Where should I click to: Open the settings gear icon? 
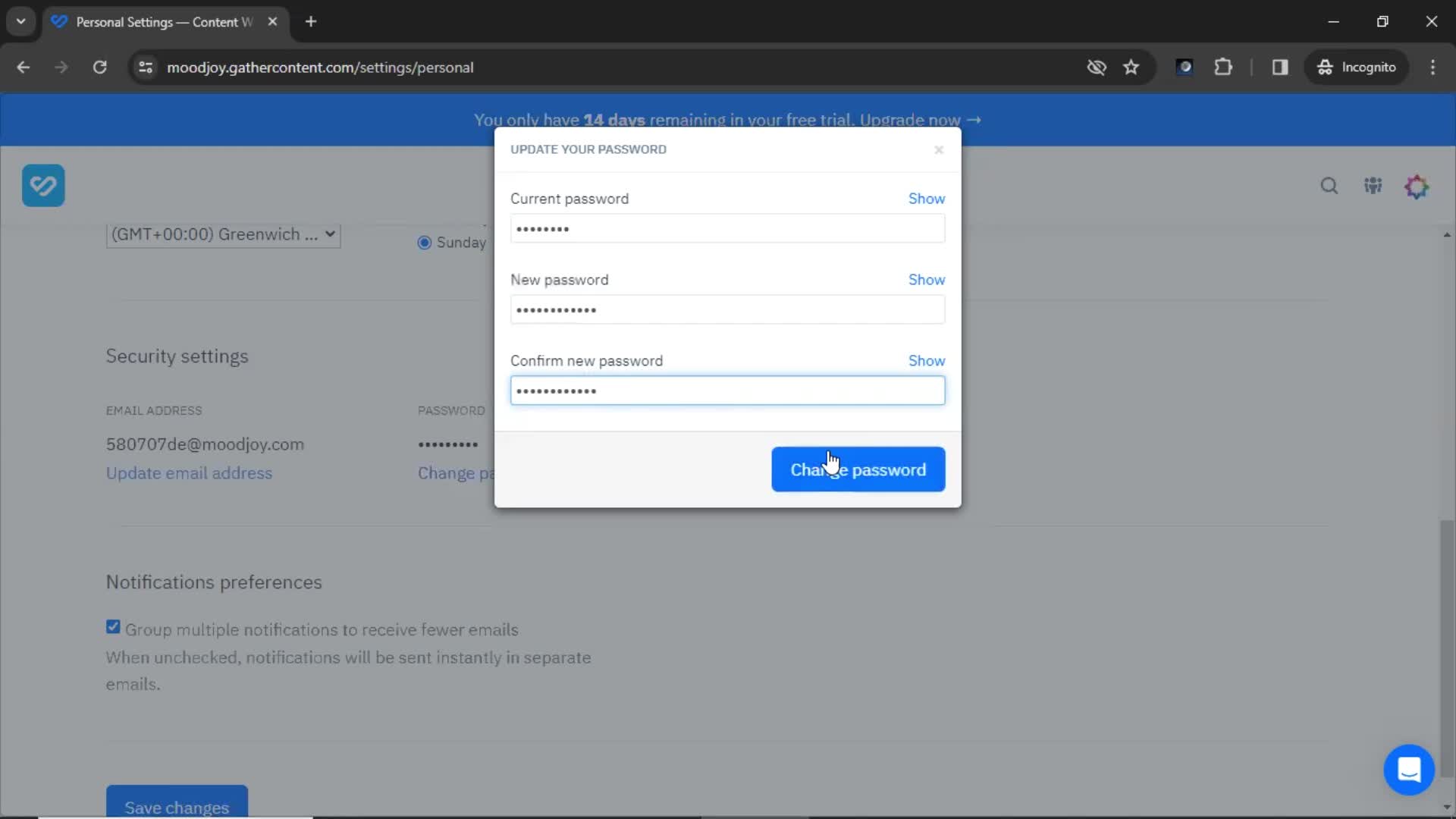coord(1418,186)
